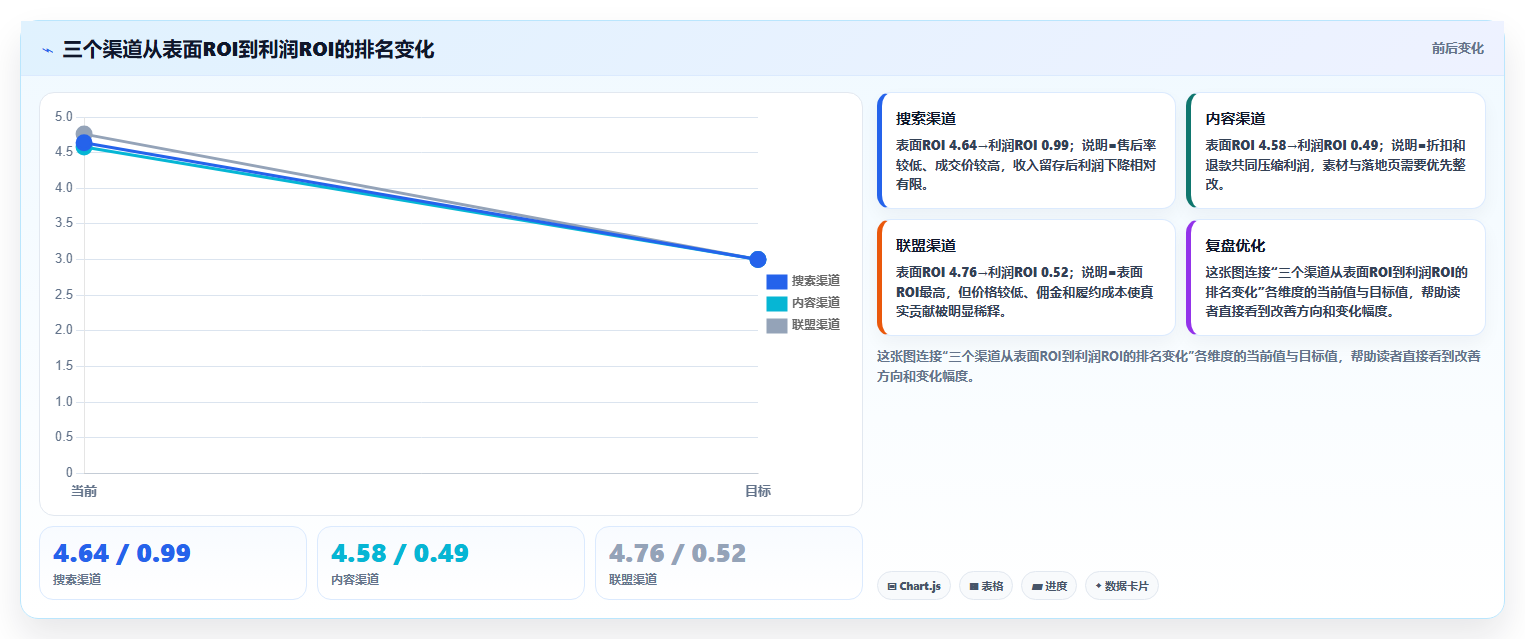Open the 4.58 / 0.49 内容渠道 stat card

click(x=451, y=563)
